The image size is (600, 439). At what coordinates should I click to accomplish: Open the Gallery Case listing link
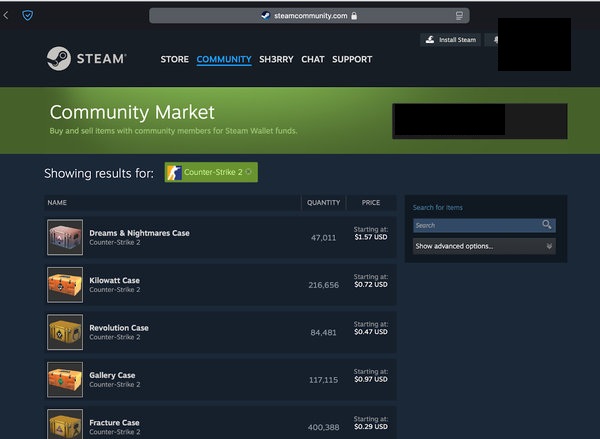pyautogui.click(x=112, y=375)
